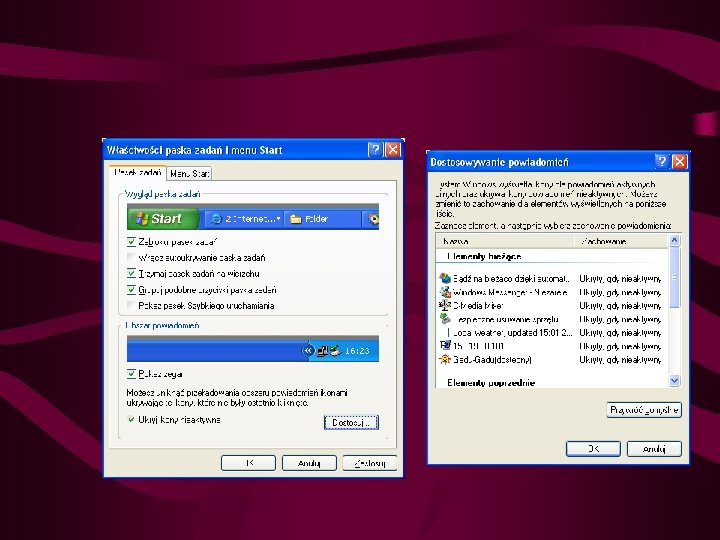The height and width of the screenshot is (540, 720).
Task: Open the behavior cell for the Windows Update row
Action: [x=620, y=278]
